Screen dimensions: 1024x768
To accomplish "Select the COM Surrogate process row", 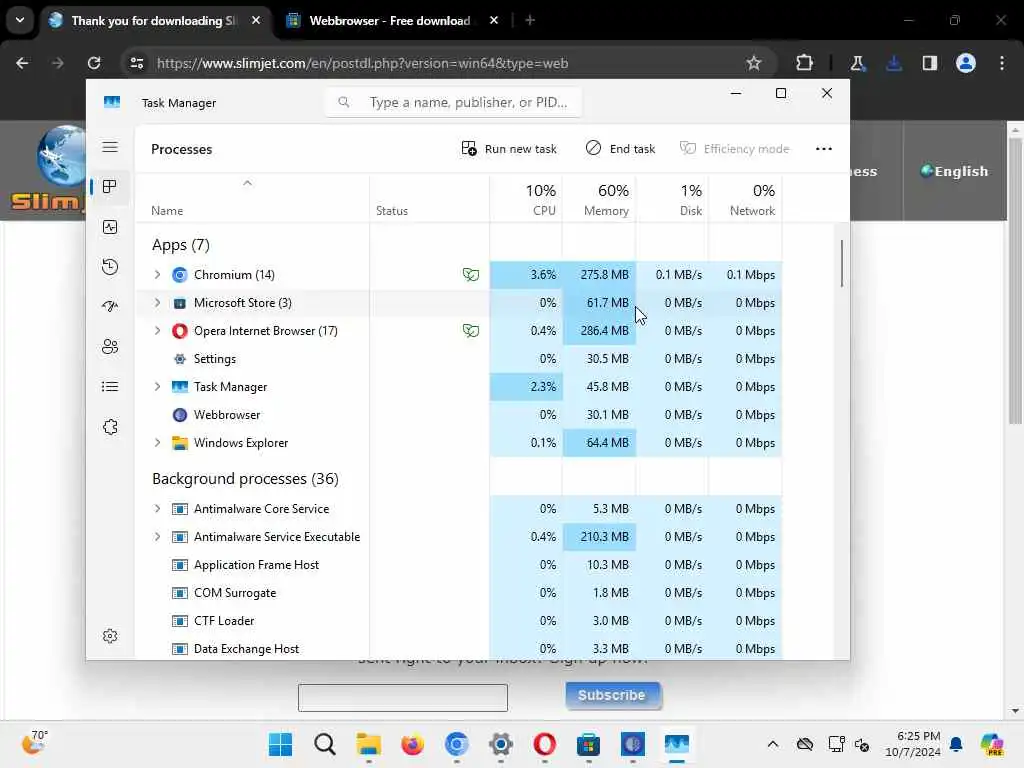I will tap(459, 592).
